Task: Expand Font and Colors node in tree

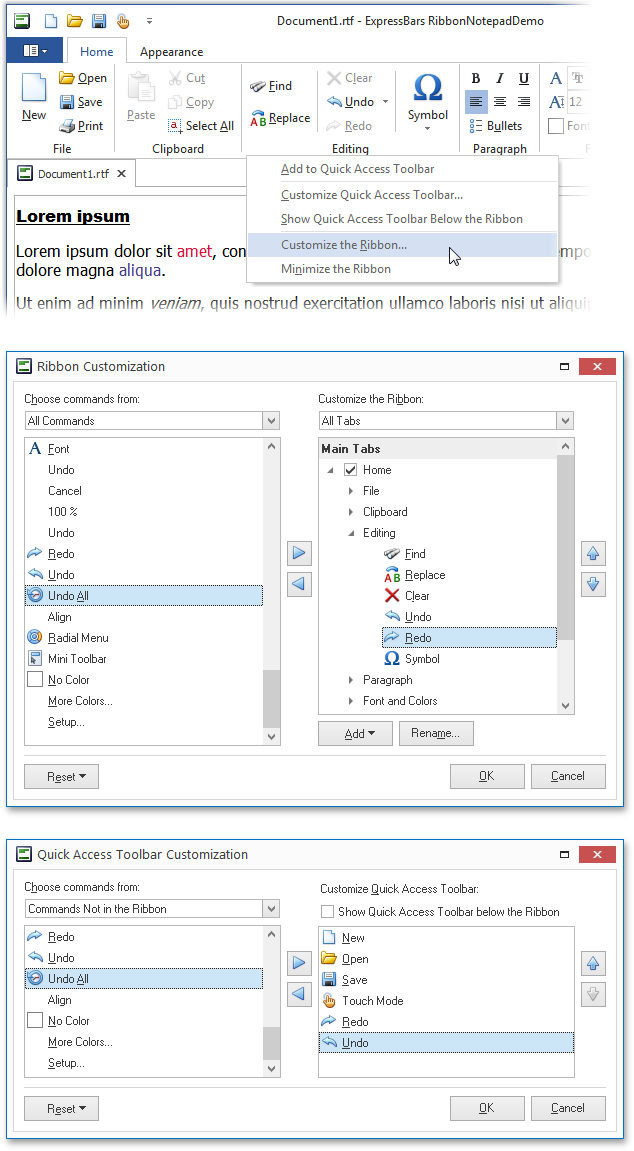Action: [351, 701]
